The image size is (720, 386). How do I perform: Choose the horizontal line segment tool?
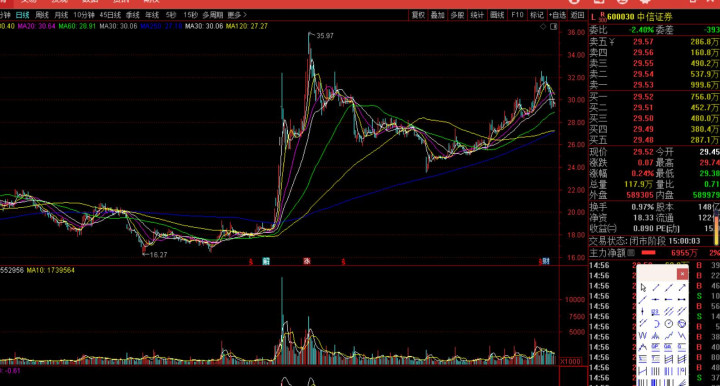pos(682,299)
